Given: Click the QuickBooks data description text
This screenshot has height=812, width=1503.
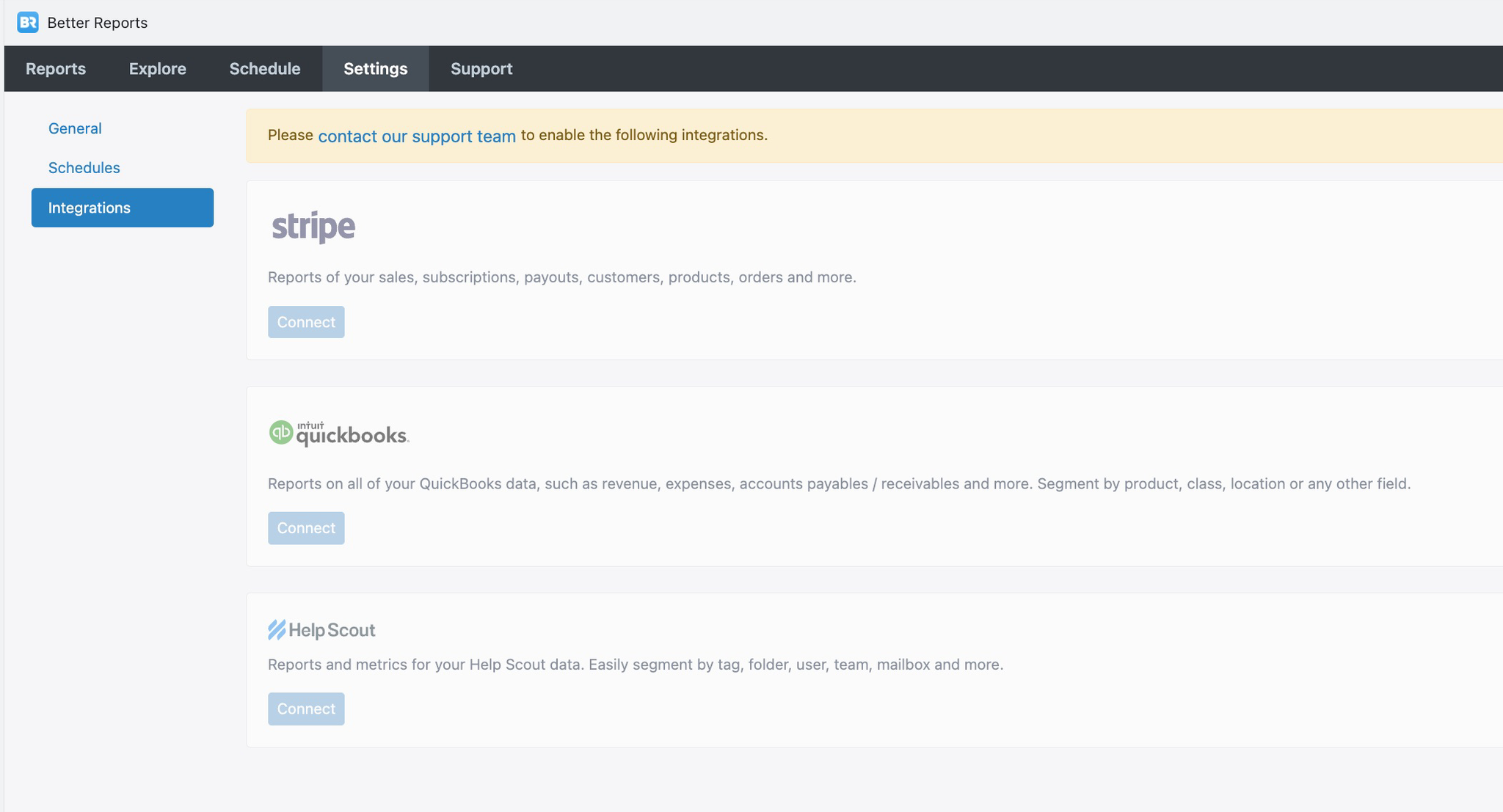Looking at the screenshot, I should pos(840,484).
